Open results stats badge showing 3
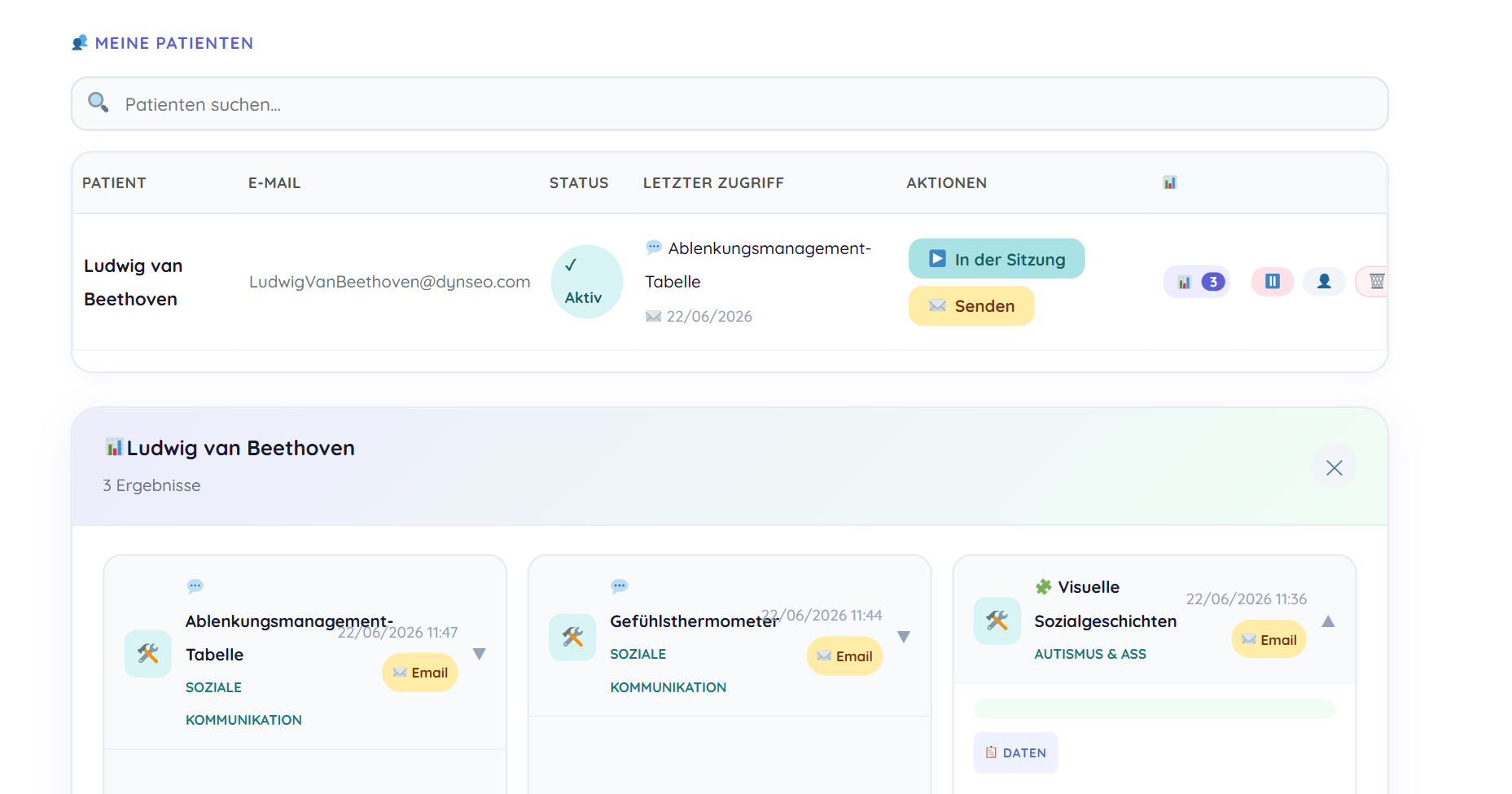Viewport: 1512px width, 794px height. [1197, 282]
